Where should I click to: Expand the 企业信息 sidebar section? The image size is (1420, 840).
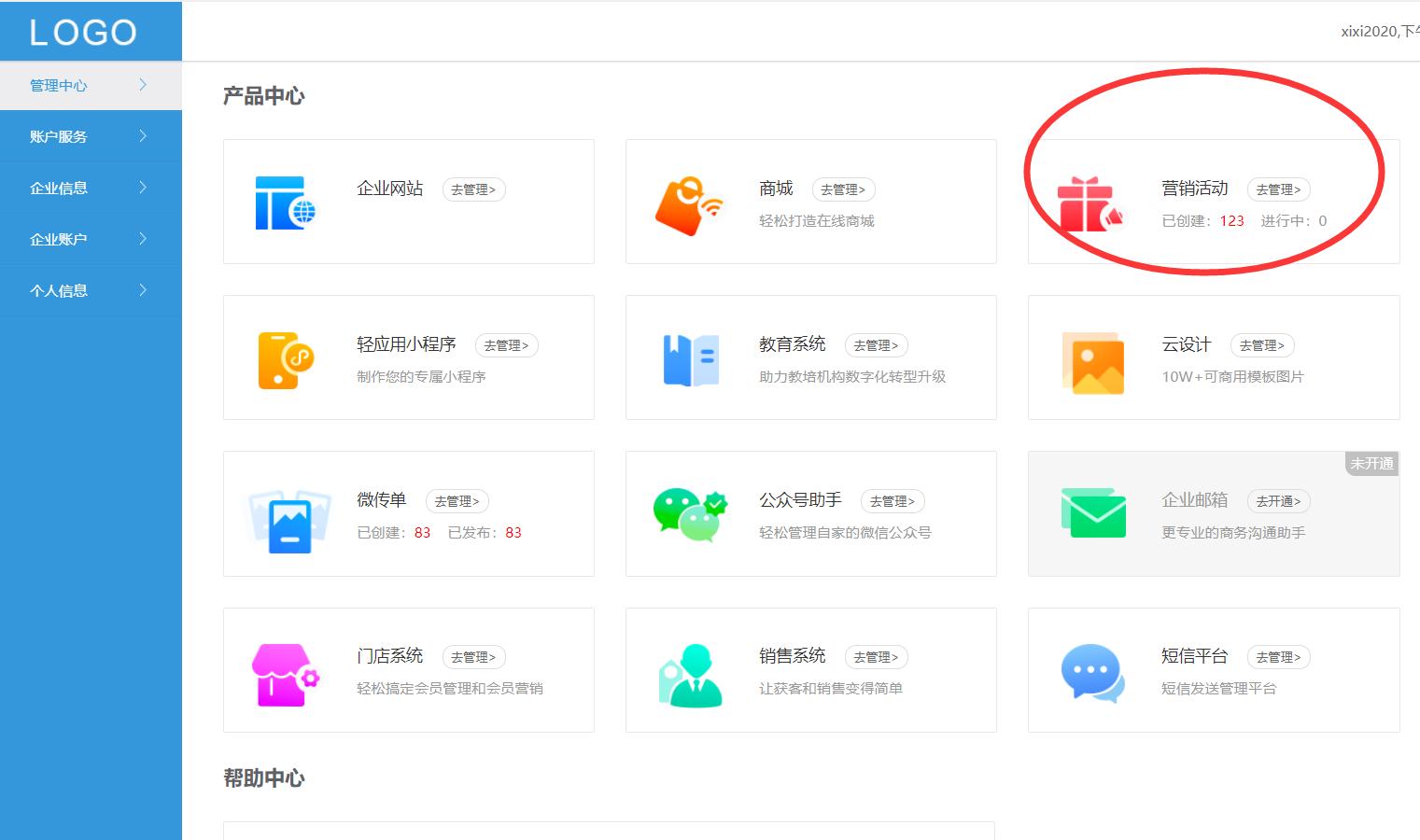tap(58, 187)
